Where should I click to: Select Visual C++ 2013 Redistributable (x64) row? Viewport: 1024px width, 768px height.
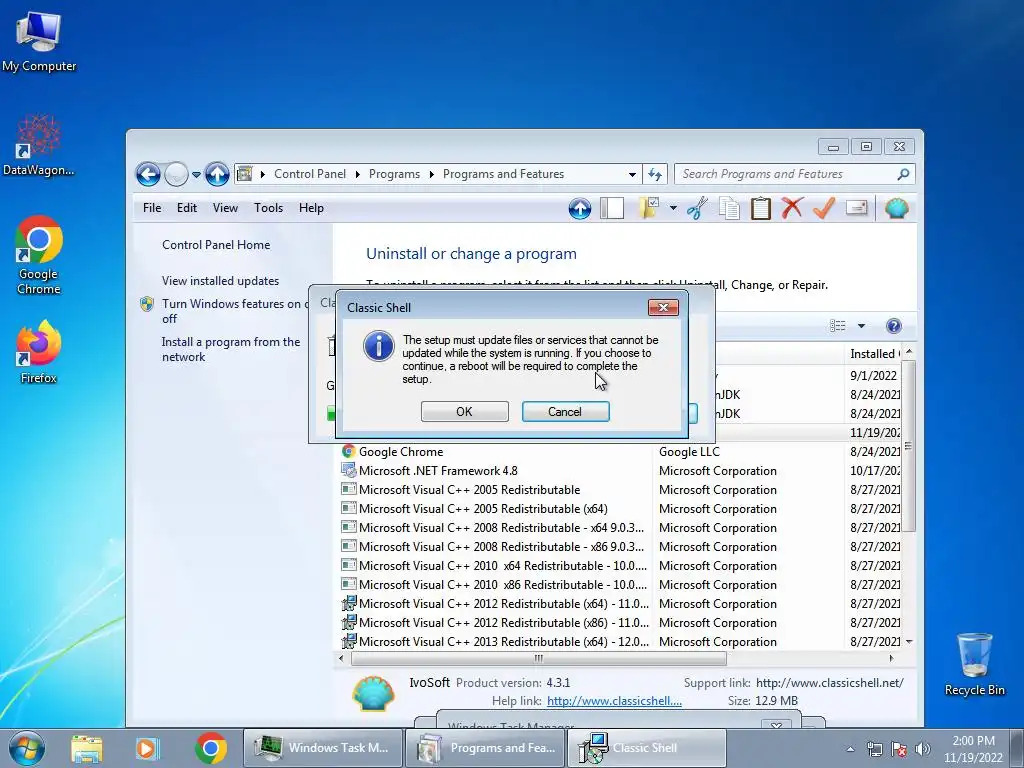click(504, 642)
